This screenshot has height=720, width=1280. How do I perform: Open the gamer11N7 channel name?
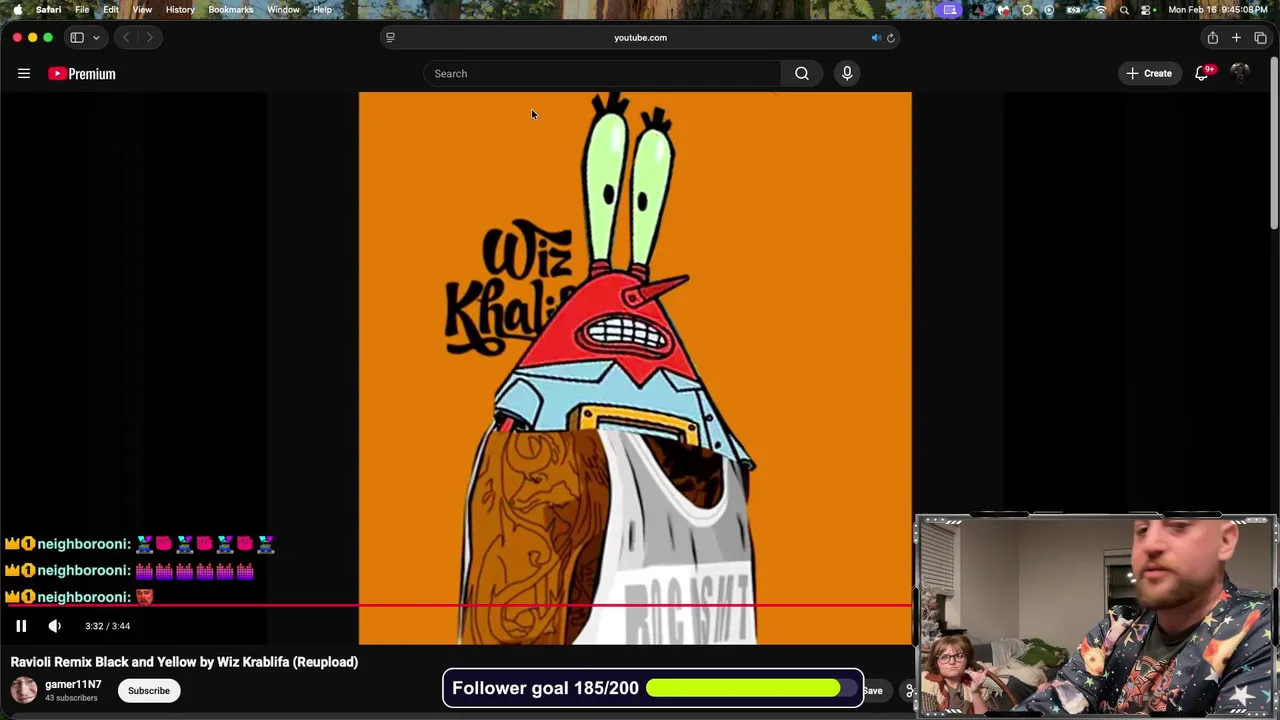point(73,684)
